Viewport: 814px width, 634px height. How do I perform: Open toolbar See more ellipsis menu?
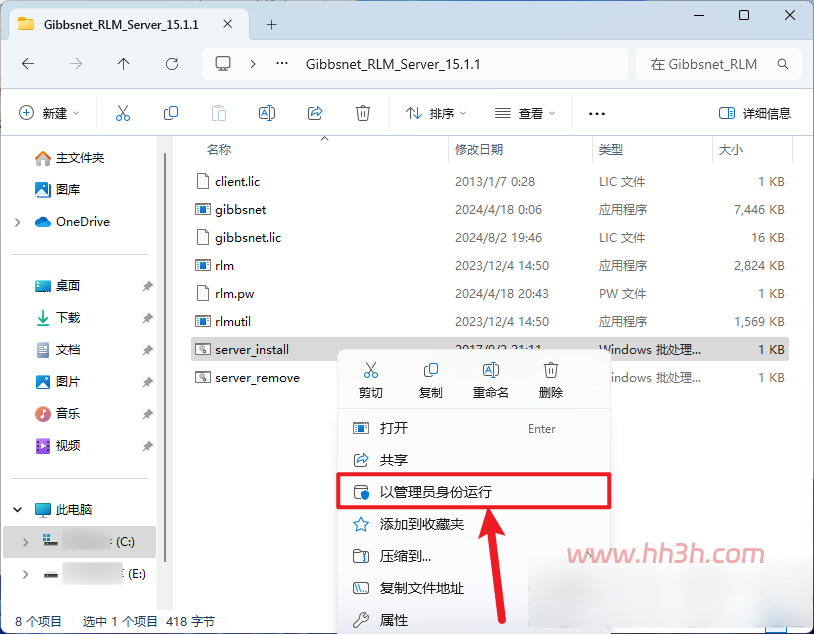coord(597,113)
